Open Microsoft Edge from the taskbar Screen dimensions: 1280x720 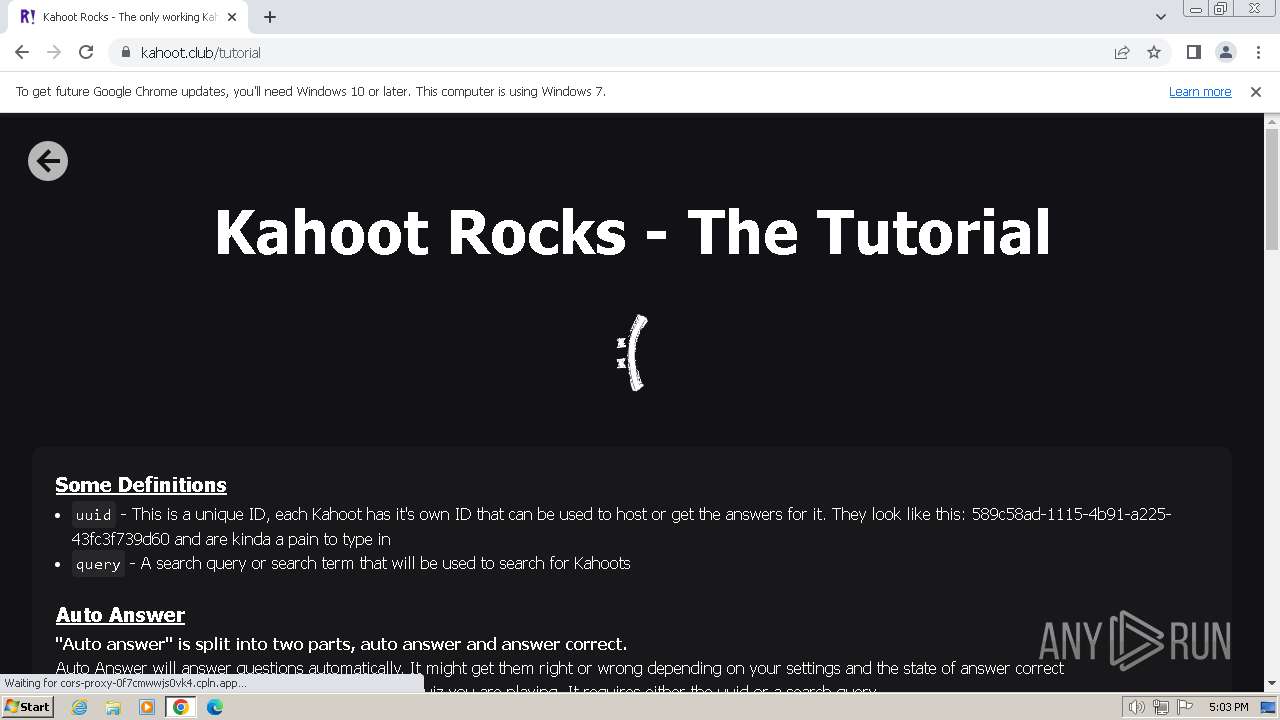pos(215,707)
